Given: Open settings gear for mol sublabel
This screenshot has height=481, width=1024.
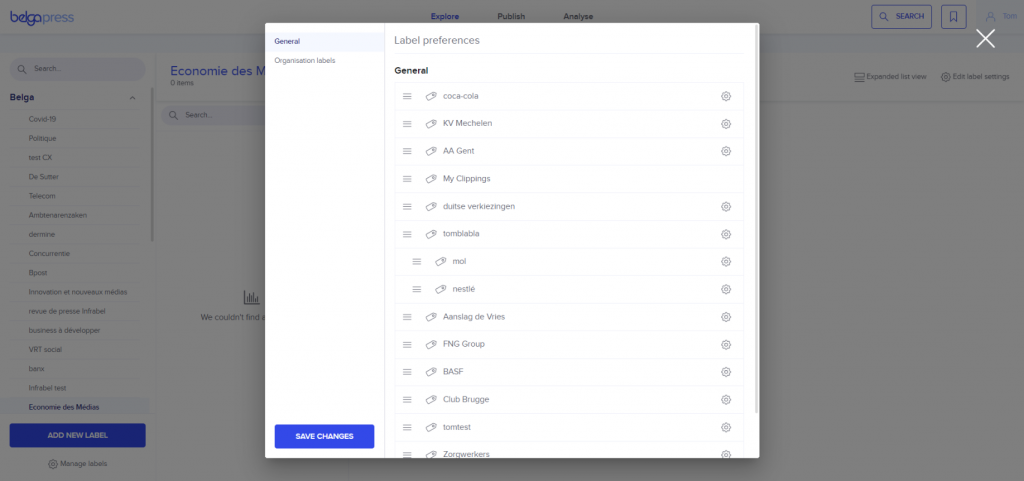Looking at the screenshot, I should click(726, 261).
